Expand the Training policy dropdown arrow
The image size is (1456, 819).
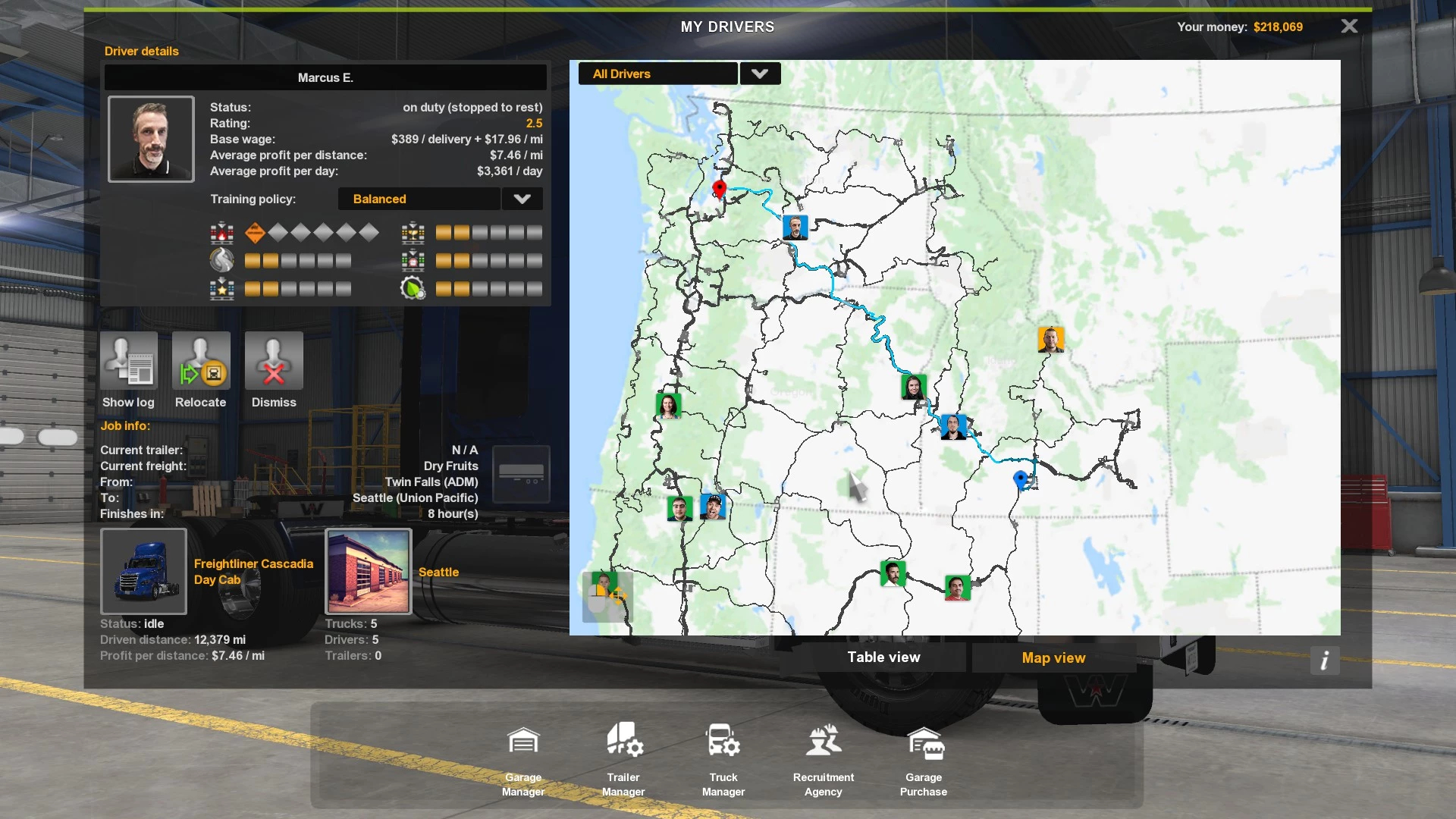[x=522, y=199]
